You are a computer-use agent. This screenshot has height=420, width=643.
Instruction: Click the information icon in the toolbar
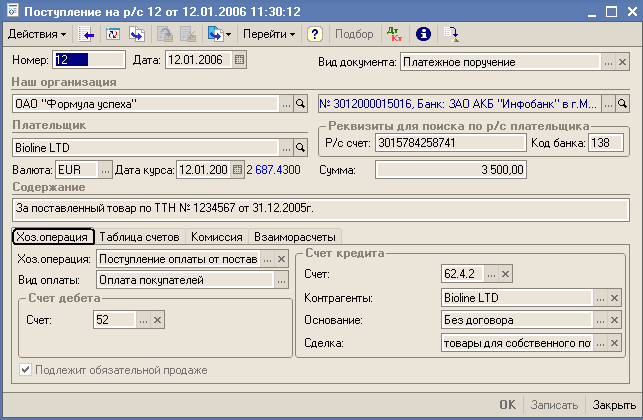pos(423,34)
